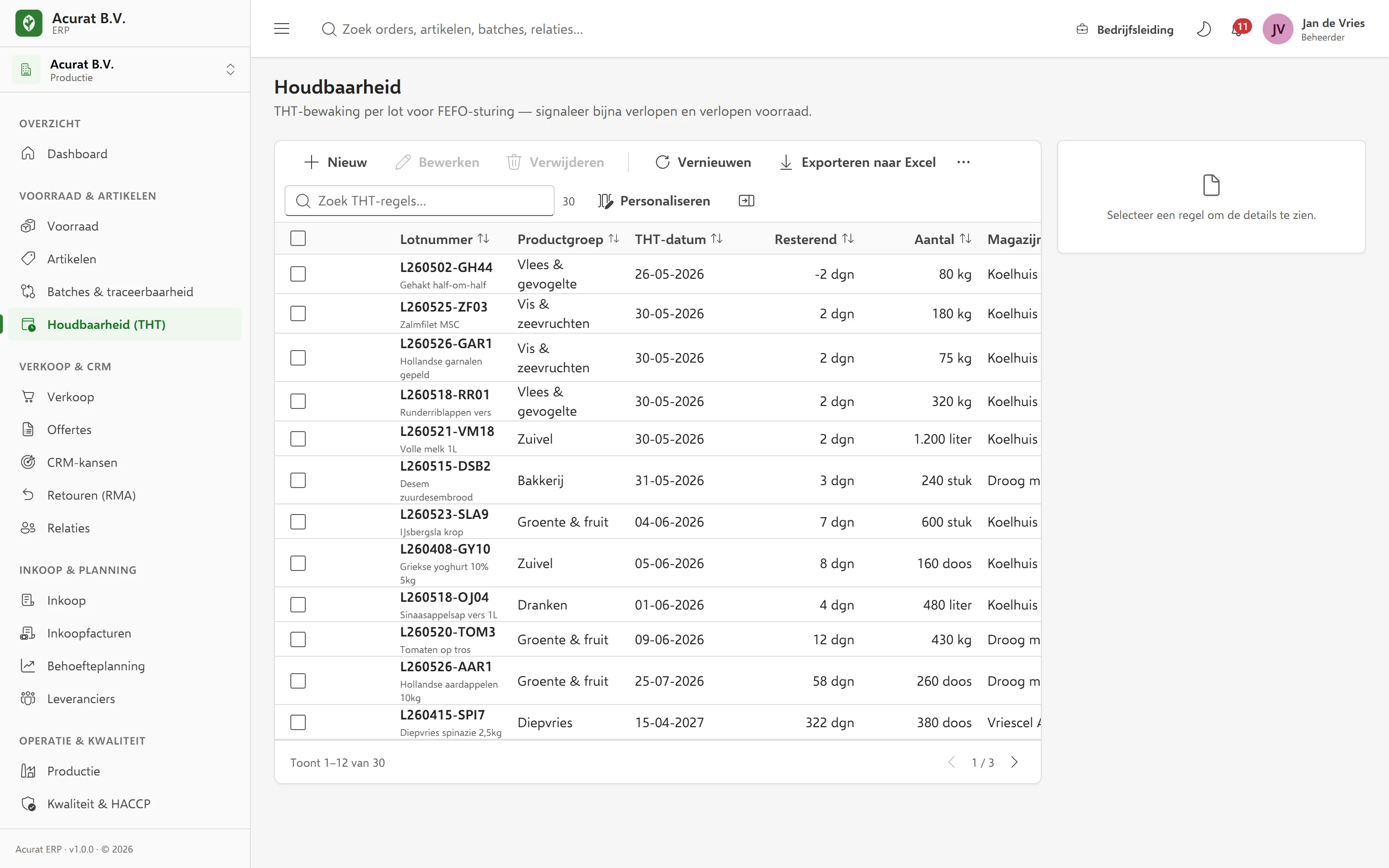Click the Houdbaarheid (THT) sidebar icon
The image size is (1389, 868).
pyautogui.click(x=28, y=325)
